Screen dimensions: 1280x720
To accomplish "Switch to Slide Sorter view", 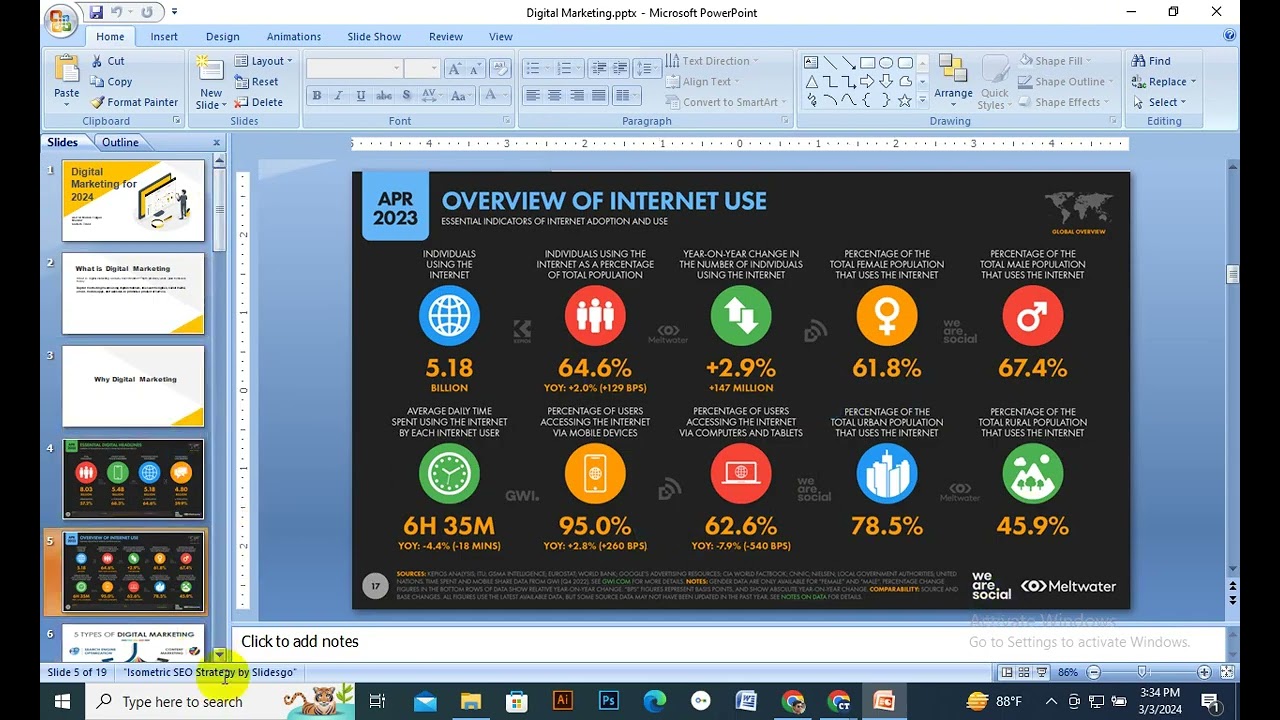I will tap(1025, 672).
